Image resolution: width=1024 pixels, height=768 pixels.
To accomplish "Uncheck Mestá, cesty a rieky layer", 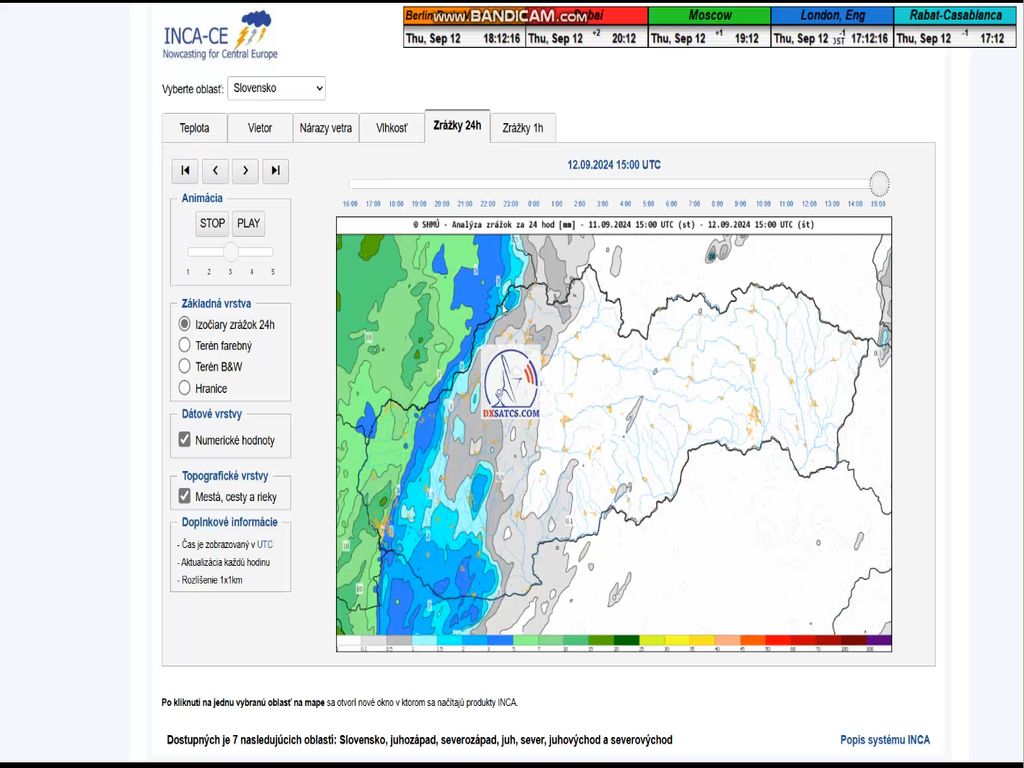I will pos(184,496).
